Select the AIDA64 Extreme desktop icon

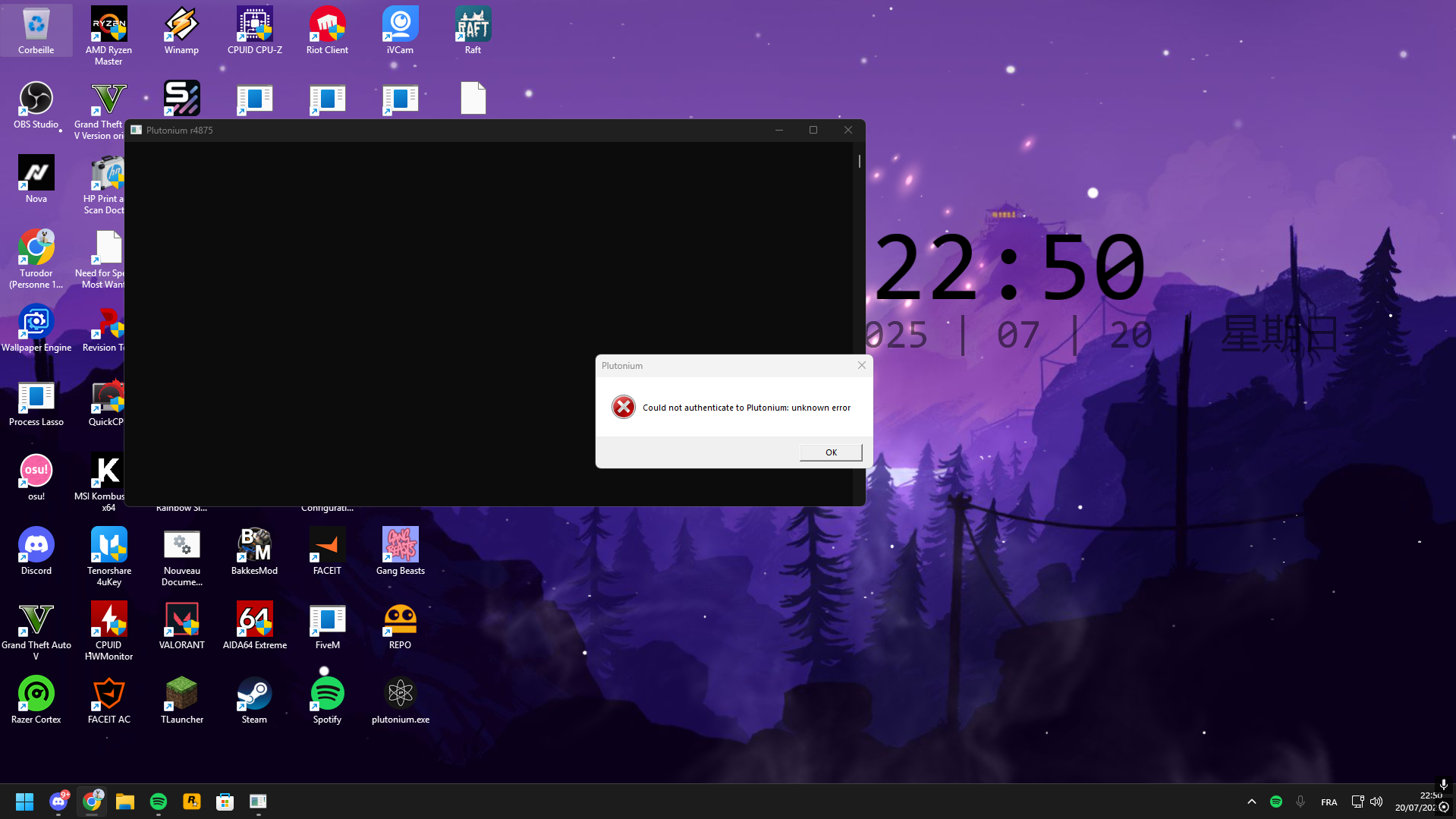pos(254,626)
